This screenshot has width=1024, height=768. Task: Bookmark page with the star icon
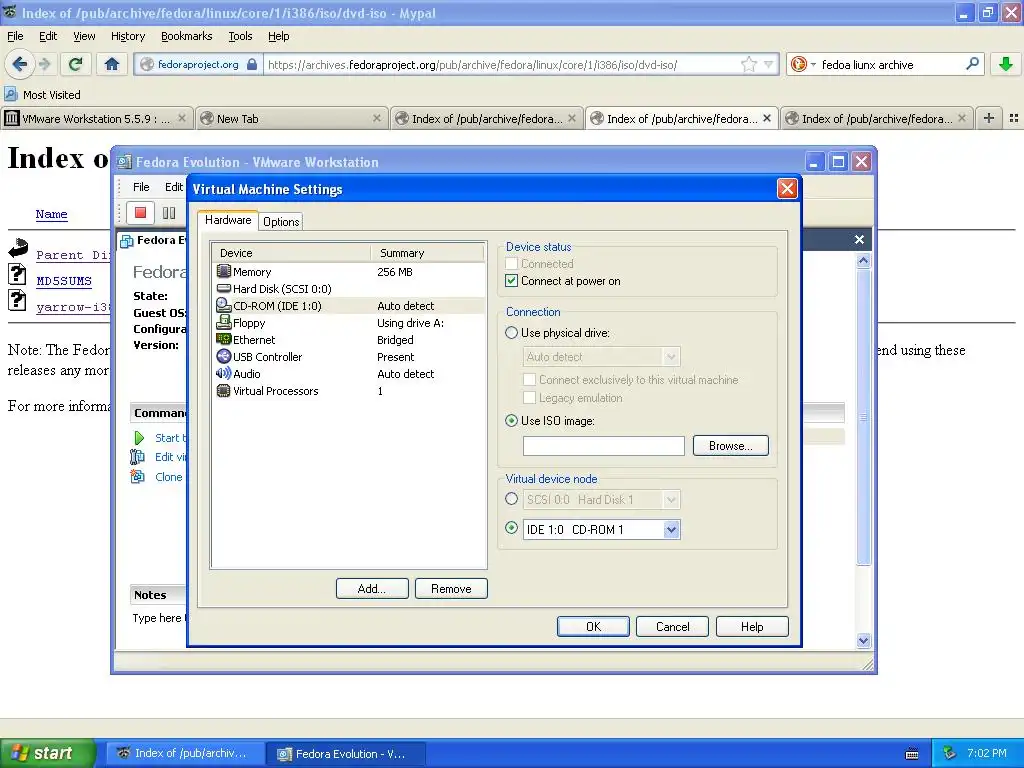pos(748,64)
